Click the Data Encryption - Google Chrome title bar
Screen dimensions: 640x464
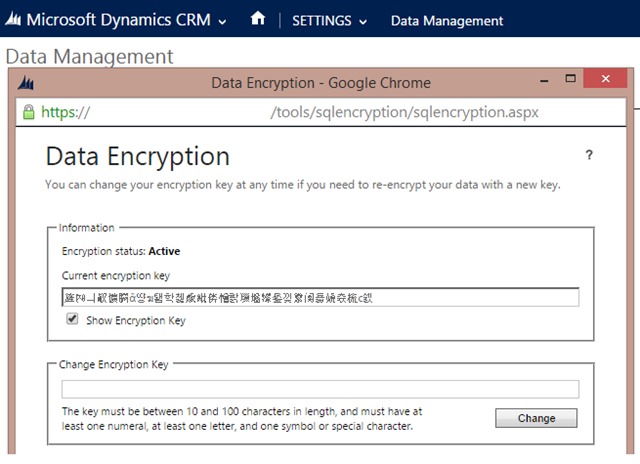320,83
